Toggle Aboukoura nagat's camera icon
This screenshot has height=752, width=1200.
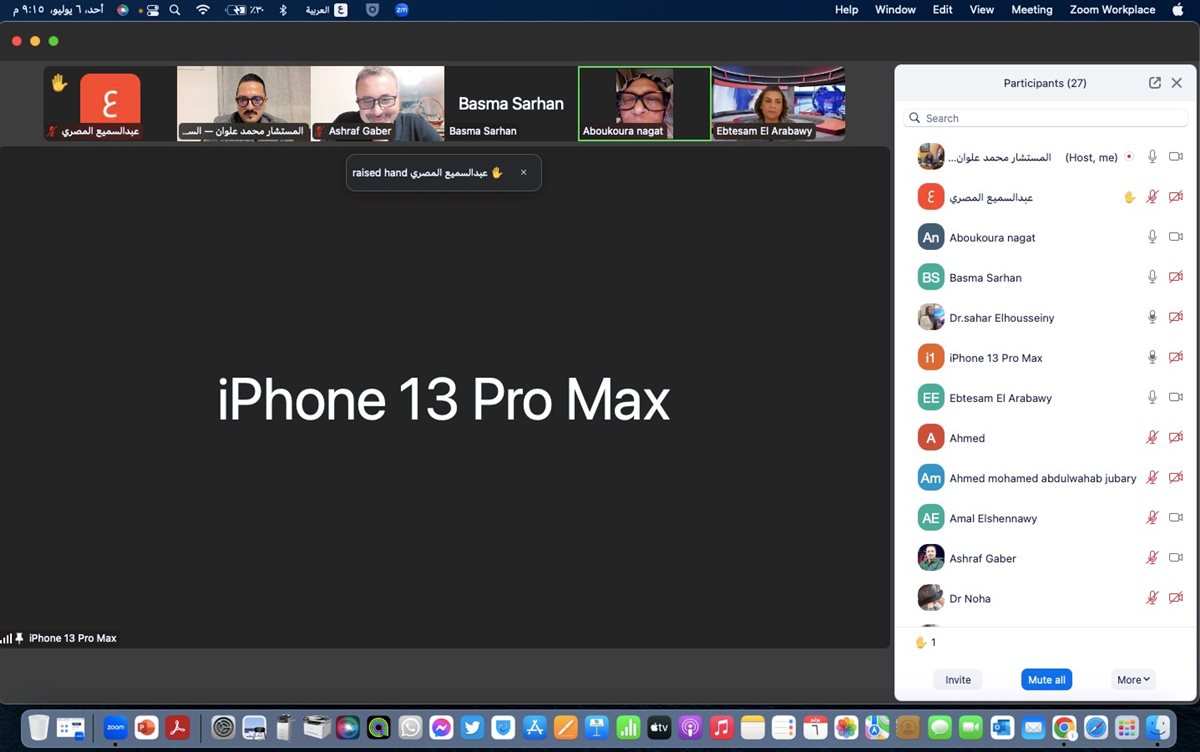1176,237
